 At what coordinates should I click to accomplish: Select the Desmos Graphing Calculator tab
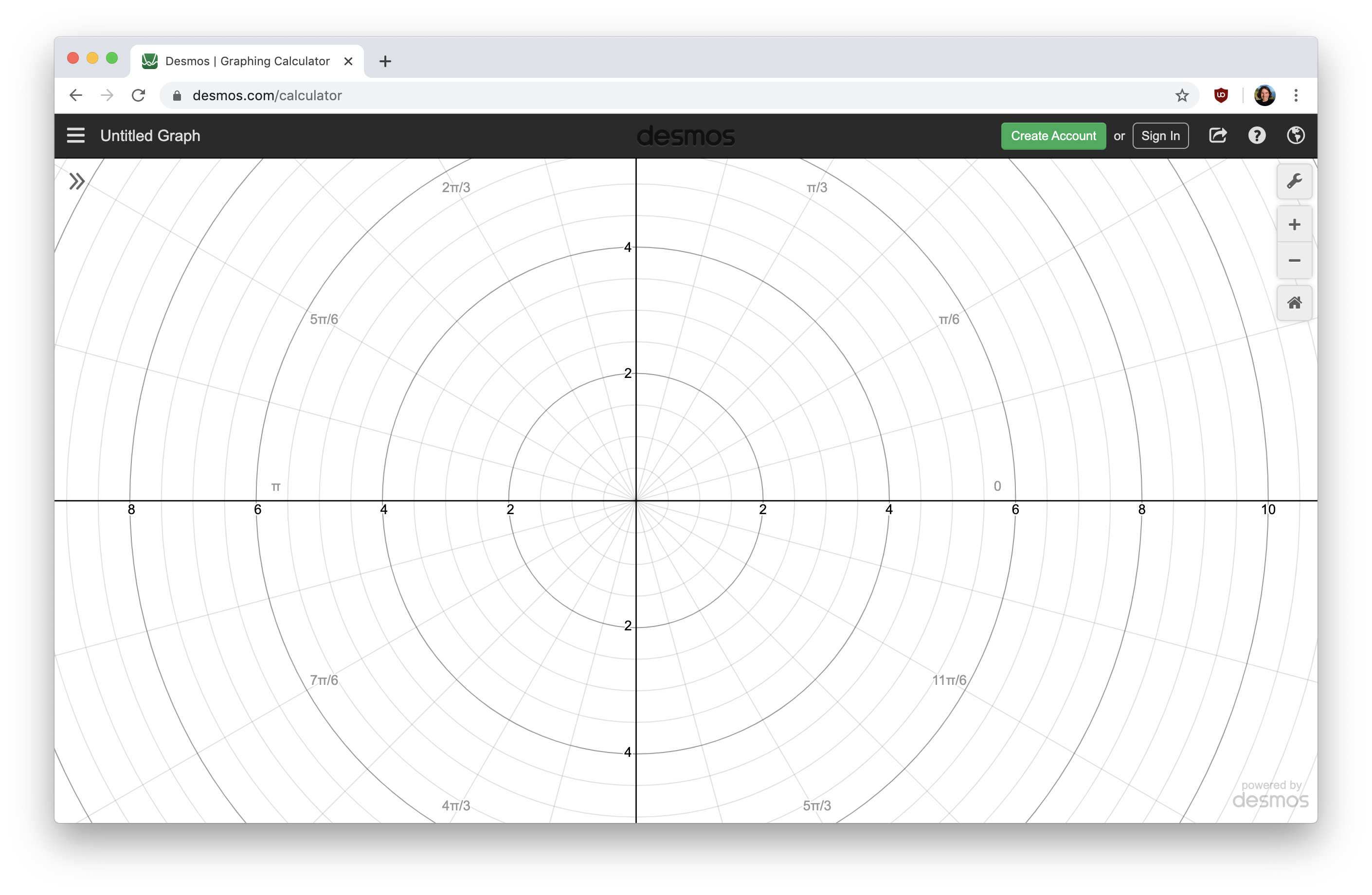247,61
